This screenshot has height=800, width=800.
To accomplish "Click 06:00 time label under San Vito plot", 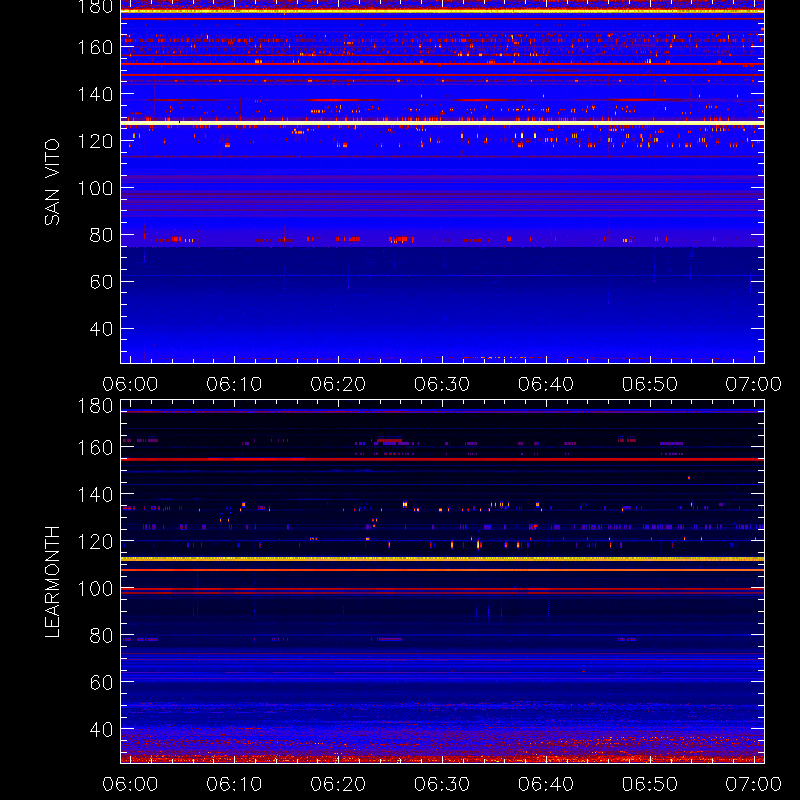I will tap(130, 384).
